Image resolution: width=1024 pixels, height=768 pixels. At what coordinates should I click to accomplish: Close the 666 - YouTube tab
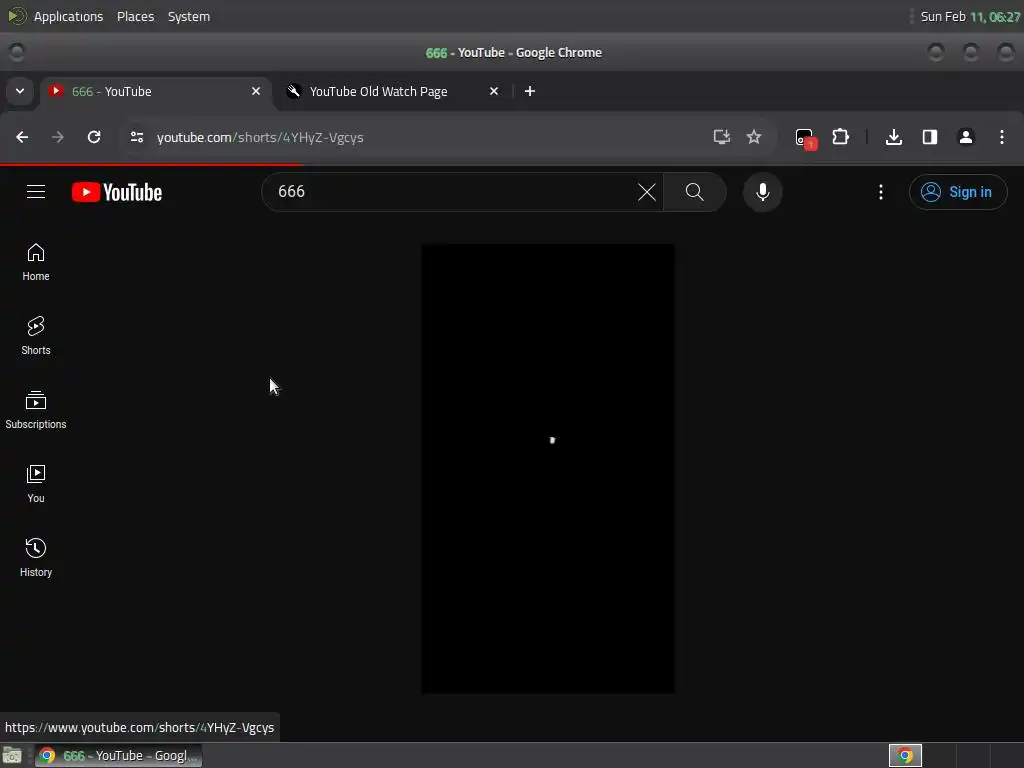point(256,91)
